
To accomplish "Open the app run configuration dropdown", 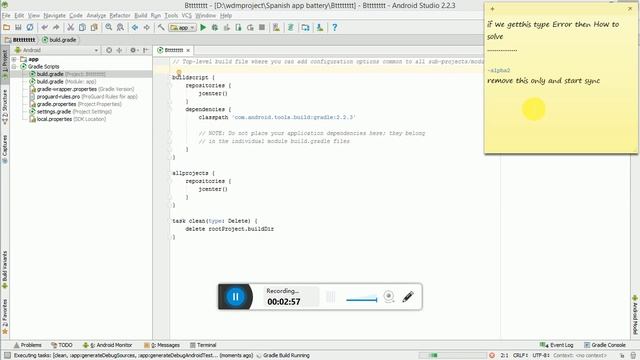I will tap(182, 27).
